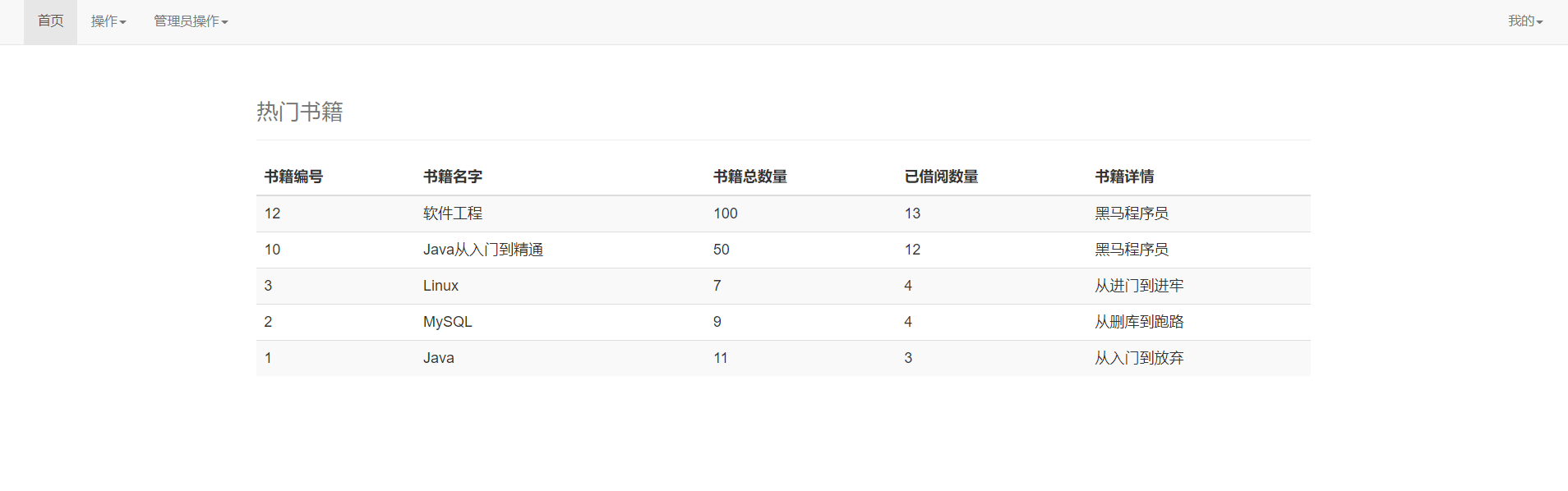This screenshot has width=1568, height=491.
Task: Open the 我的 account dropdown
Action: point(1525,21)
